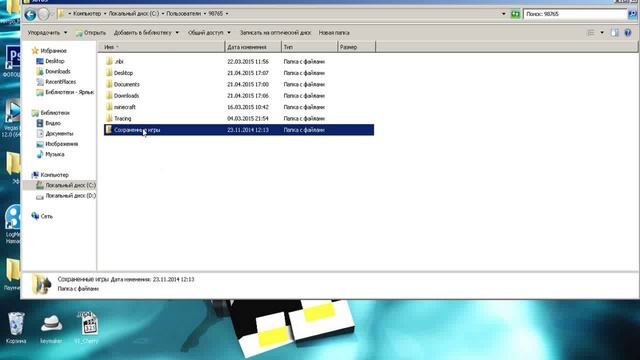
Task: Click the Новая папка button
Action: tap(334, 33)
